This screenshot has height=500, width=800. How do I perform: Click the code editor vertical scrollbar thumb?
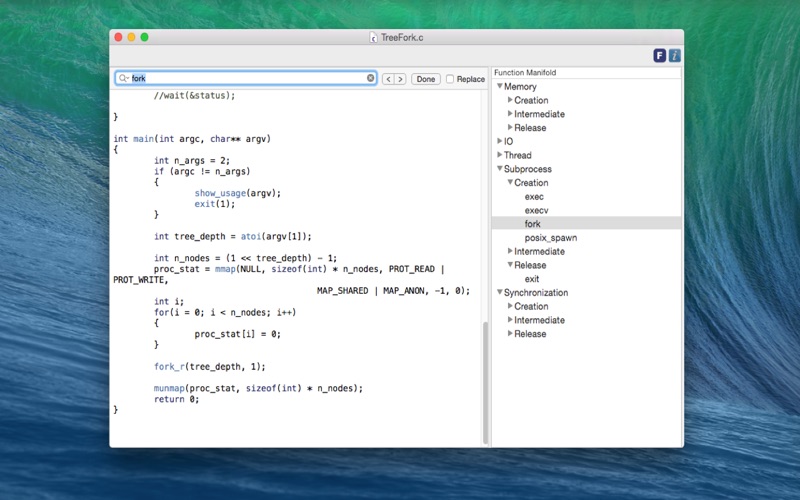click(485, 383)
